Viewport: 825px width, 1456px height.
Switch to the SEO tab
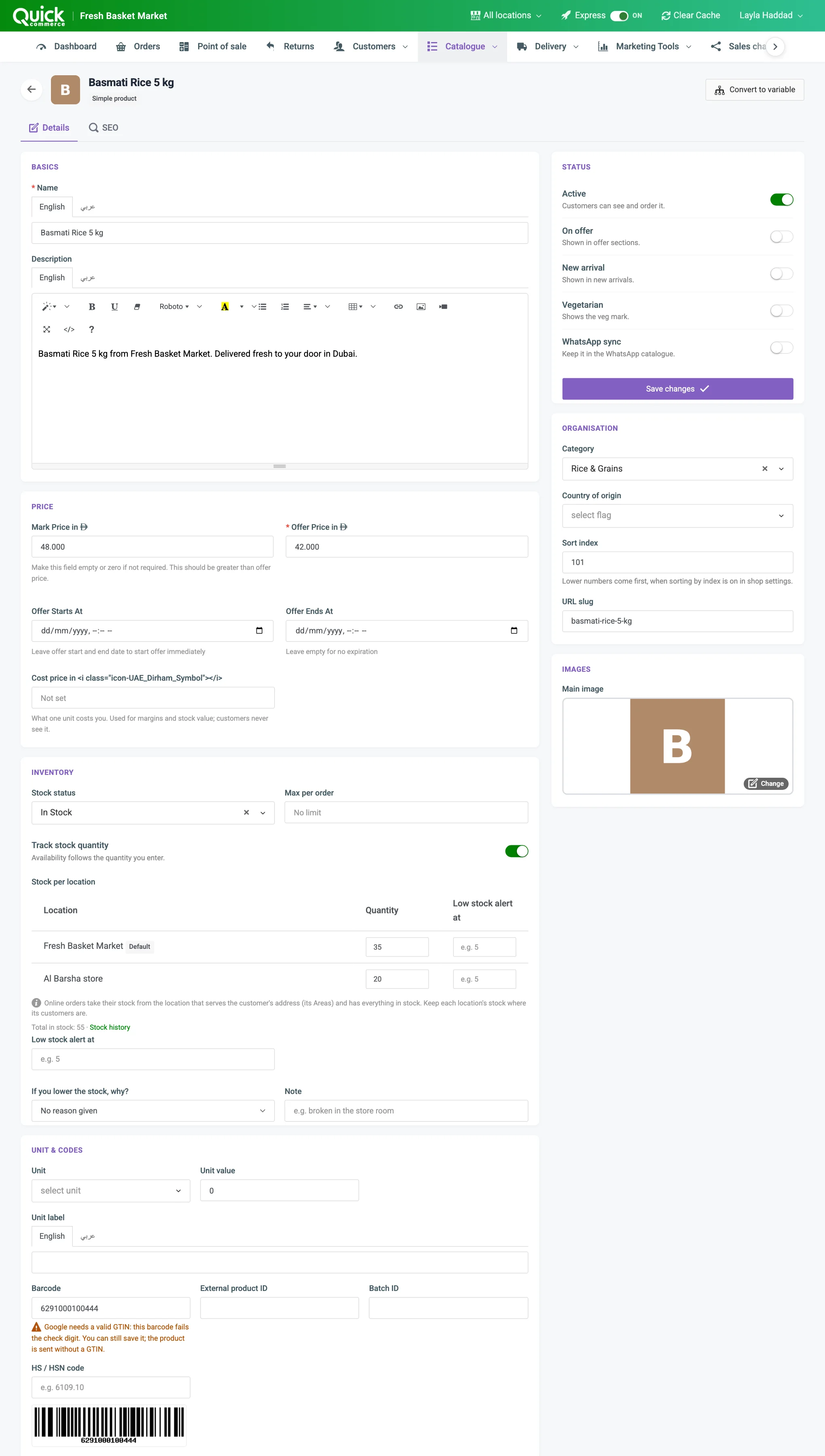(103, 127)
